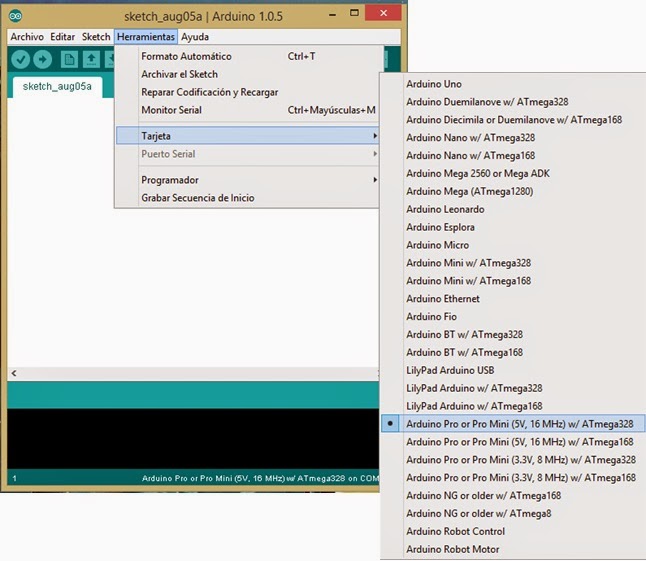Click the Upload arrow toolbar icon
Screen dimensions: 646x561
(42, 60)
